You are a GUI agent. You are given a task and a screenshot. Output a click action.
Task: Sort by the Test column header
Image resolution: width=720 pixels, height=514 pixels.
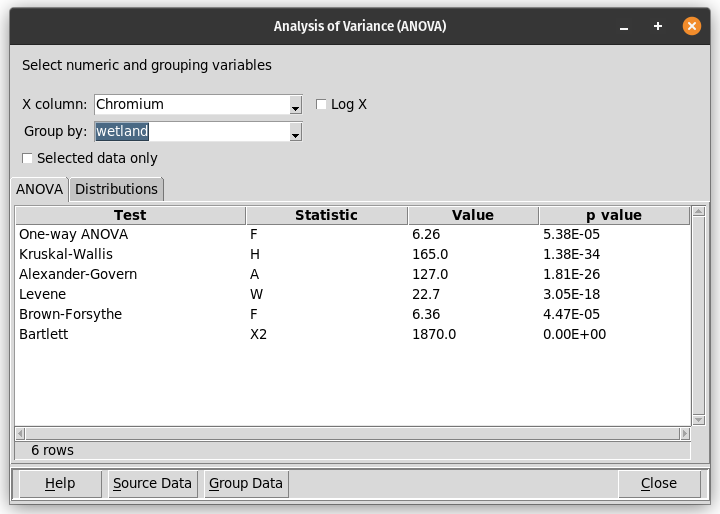130,215
